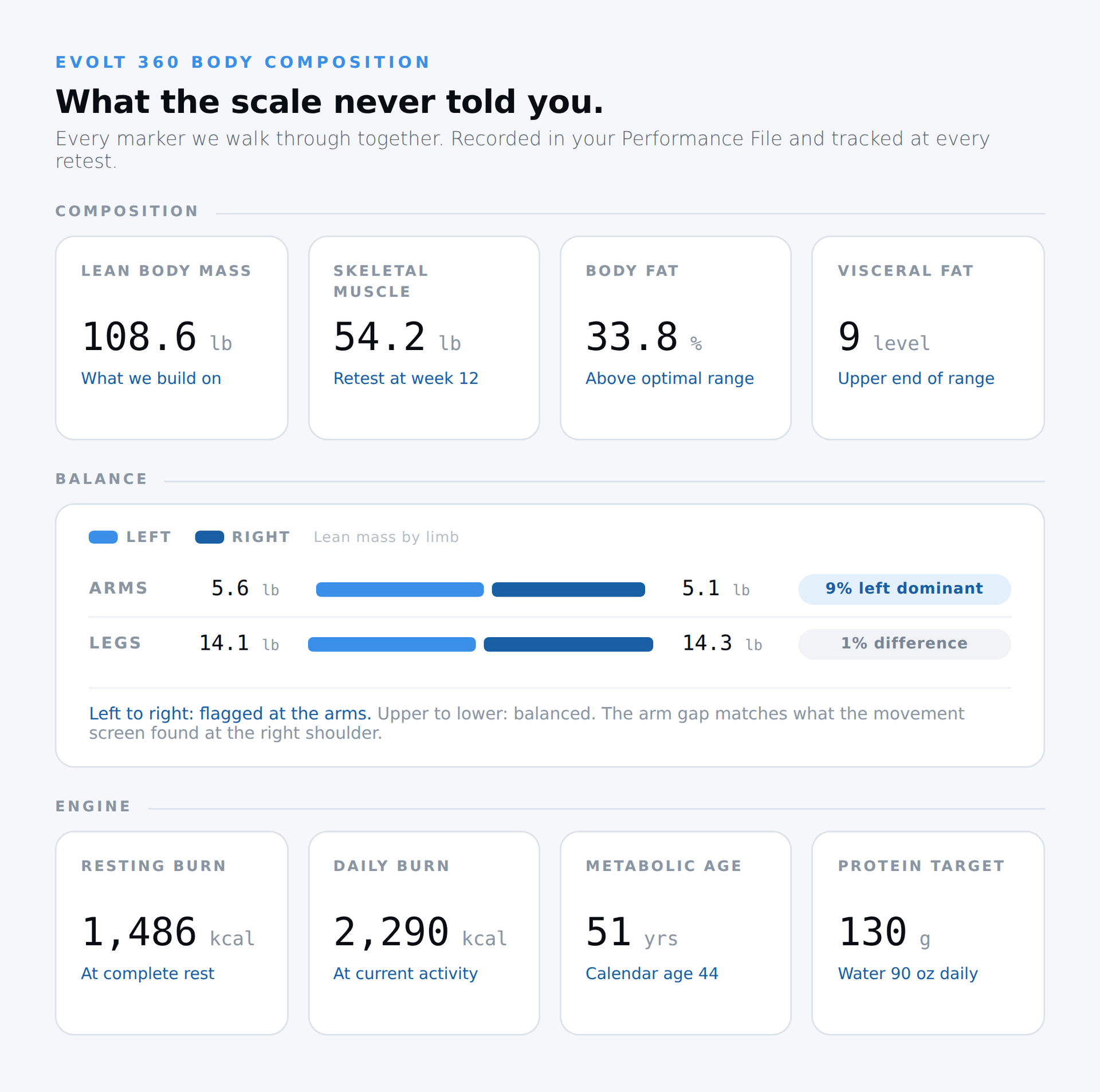Open the Body Fat 33.8% card
This screenshot has width=1100, height=1092.
[x=675, y=338]
